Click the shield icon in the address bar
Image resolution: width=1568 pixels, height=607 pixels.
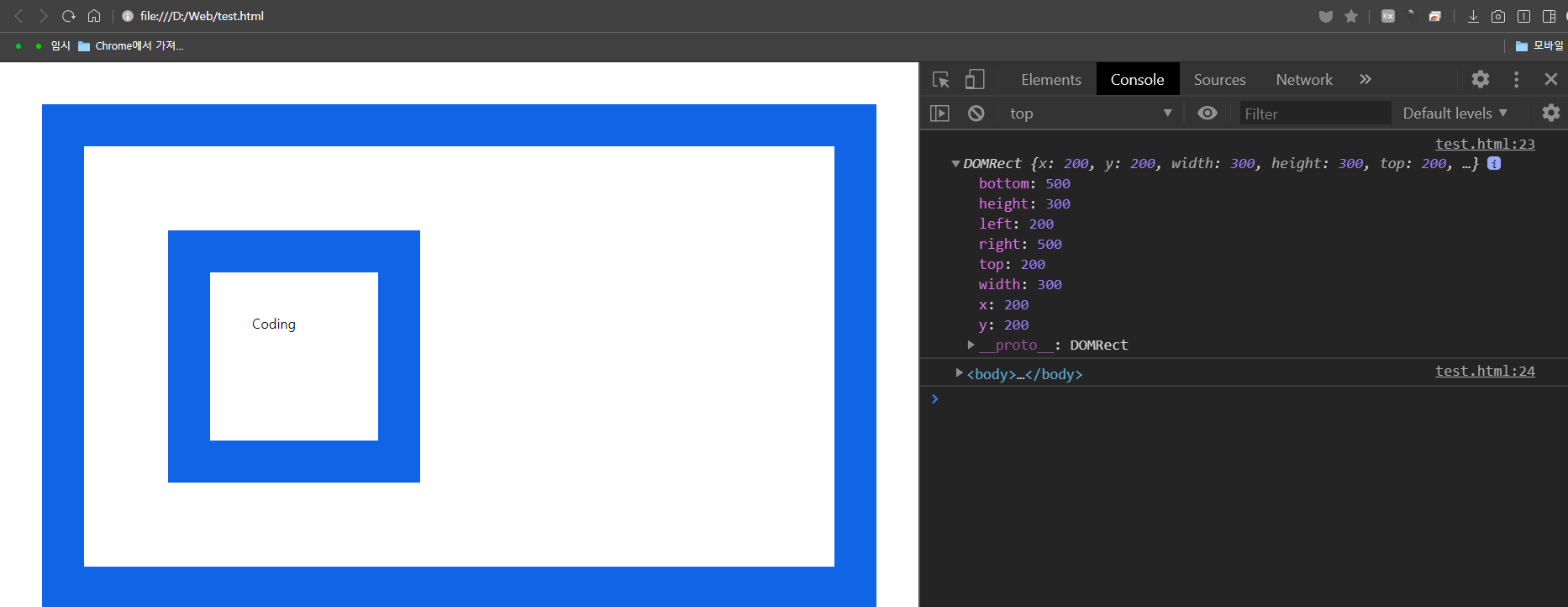tap(1326, 16)
